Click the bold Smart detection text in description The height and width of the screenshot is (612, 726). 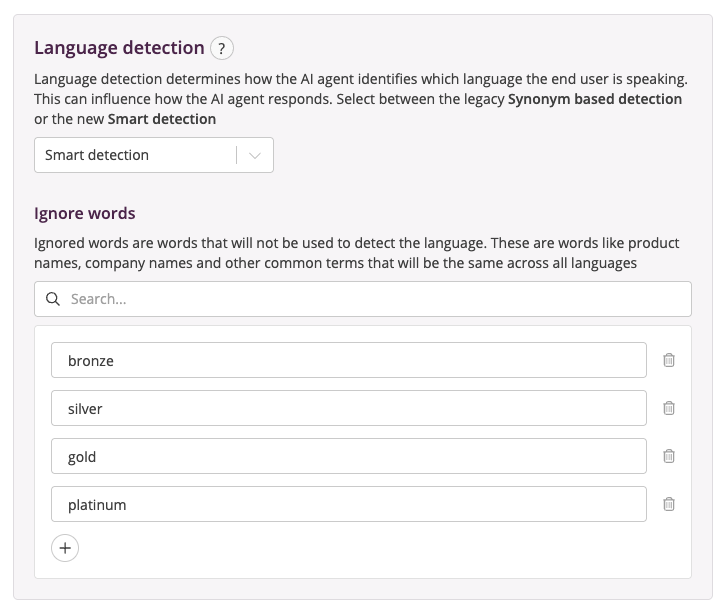click(x=162, y=119)
